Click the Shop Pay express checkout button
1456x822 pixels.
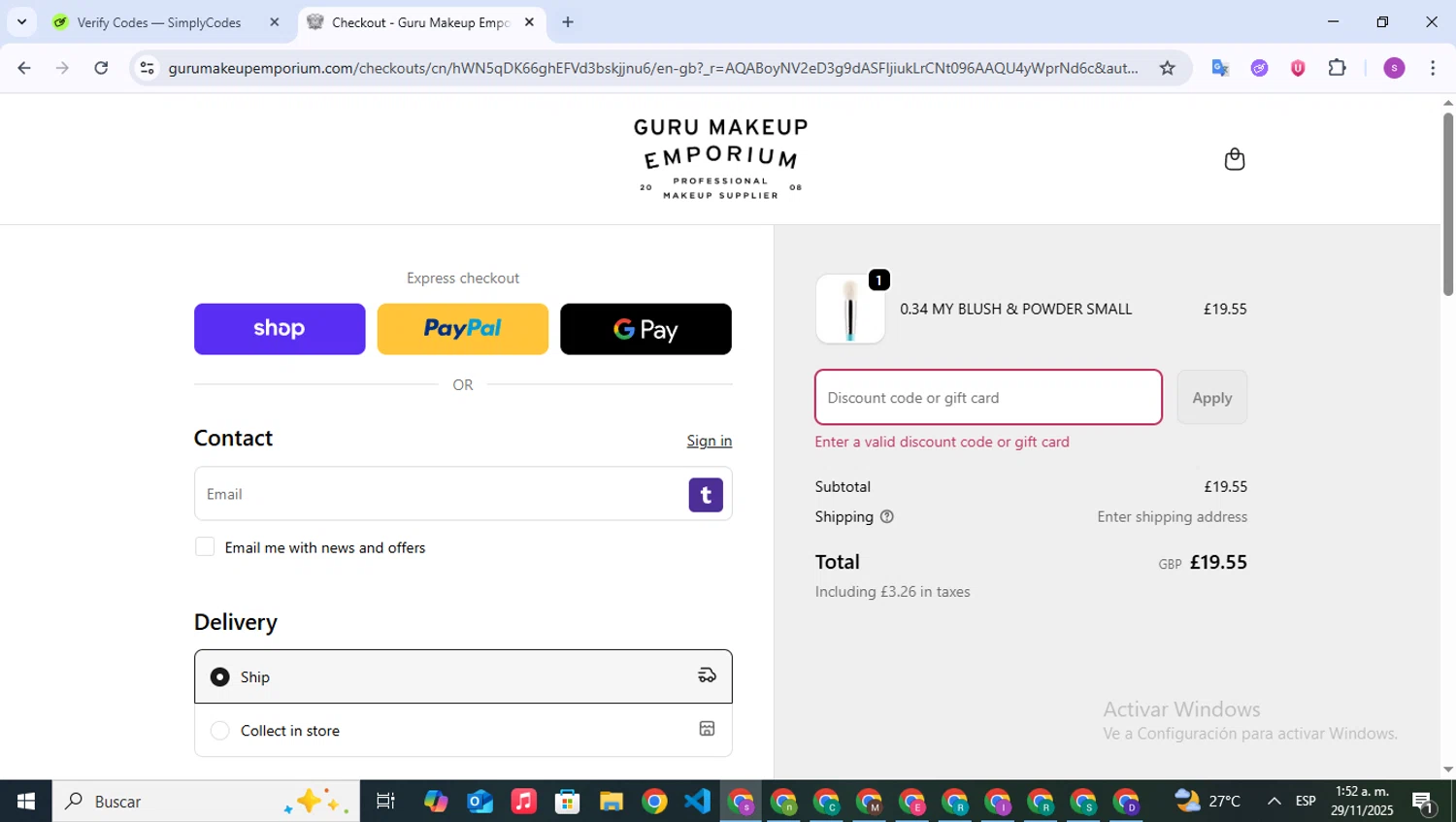coord(280,329)
